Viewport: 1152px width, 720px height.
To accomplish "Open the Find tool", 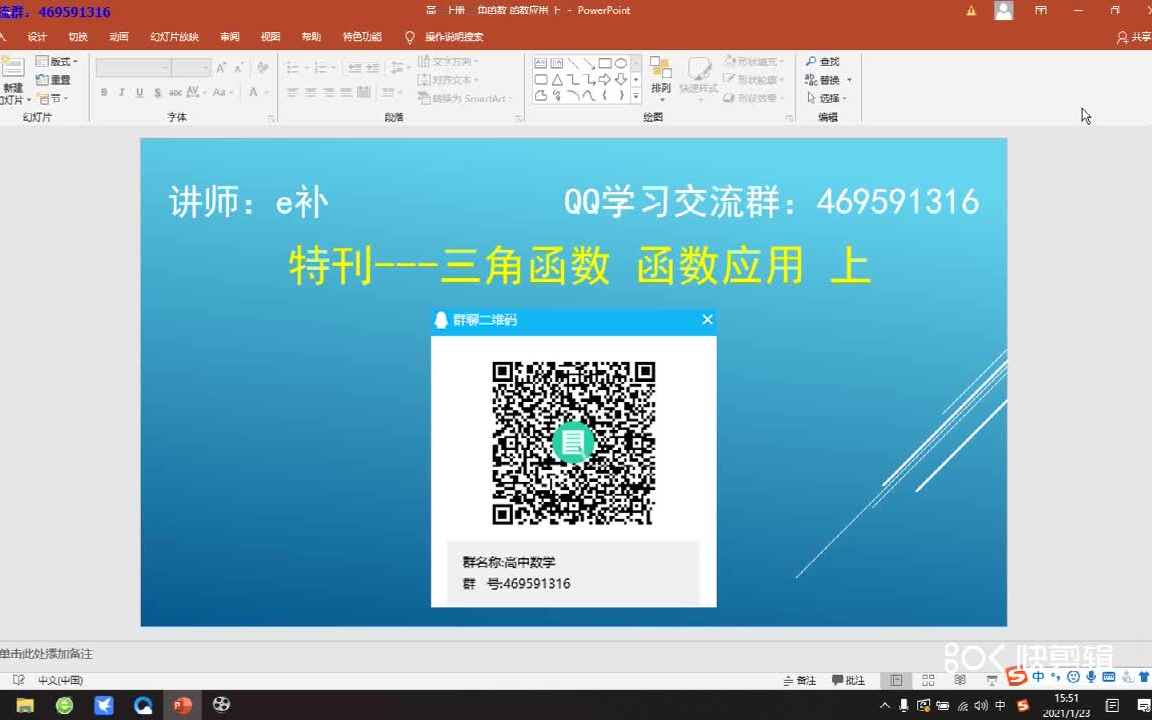I will coord(827,61).
